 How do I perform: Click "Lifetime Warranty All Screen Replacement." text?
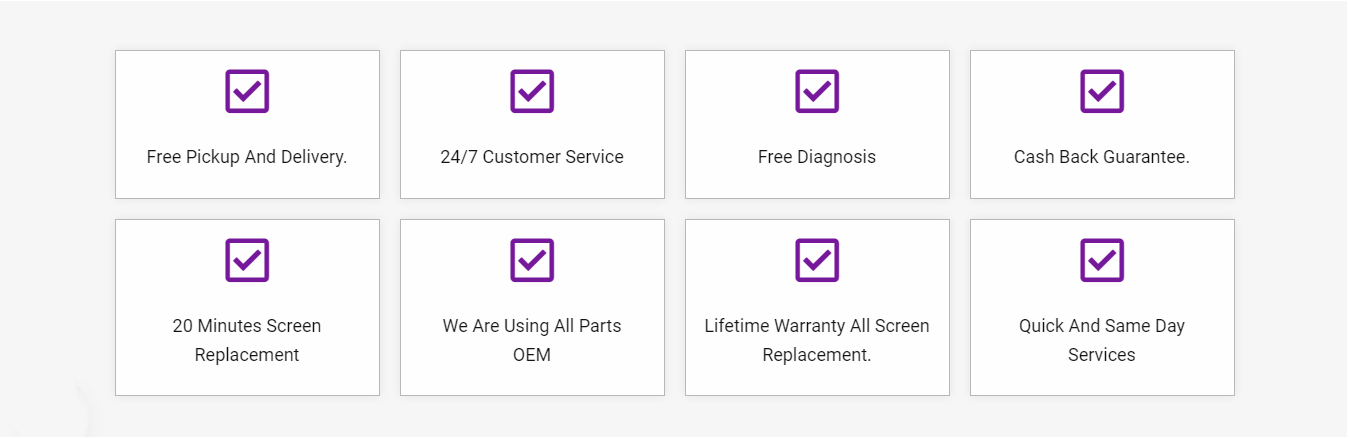coord(817,326)
